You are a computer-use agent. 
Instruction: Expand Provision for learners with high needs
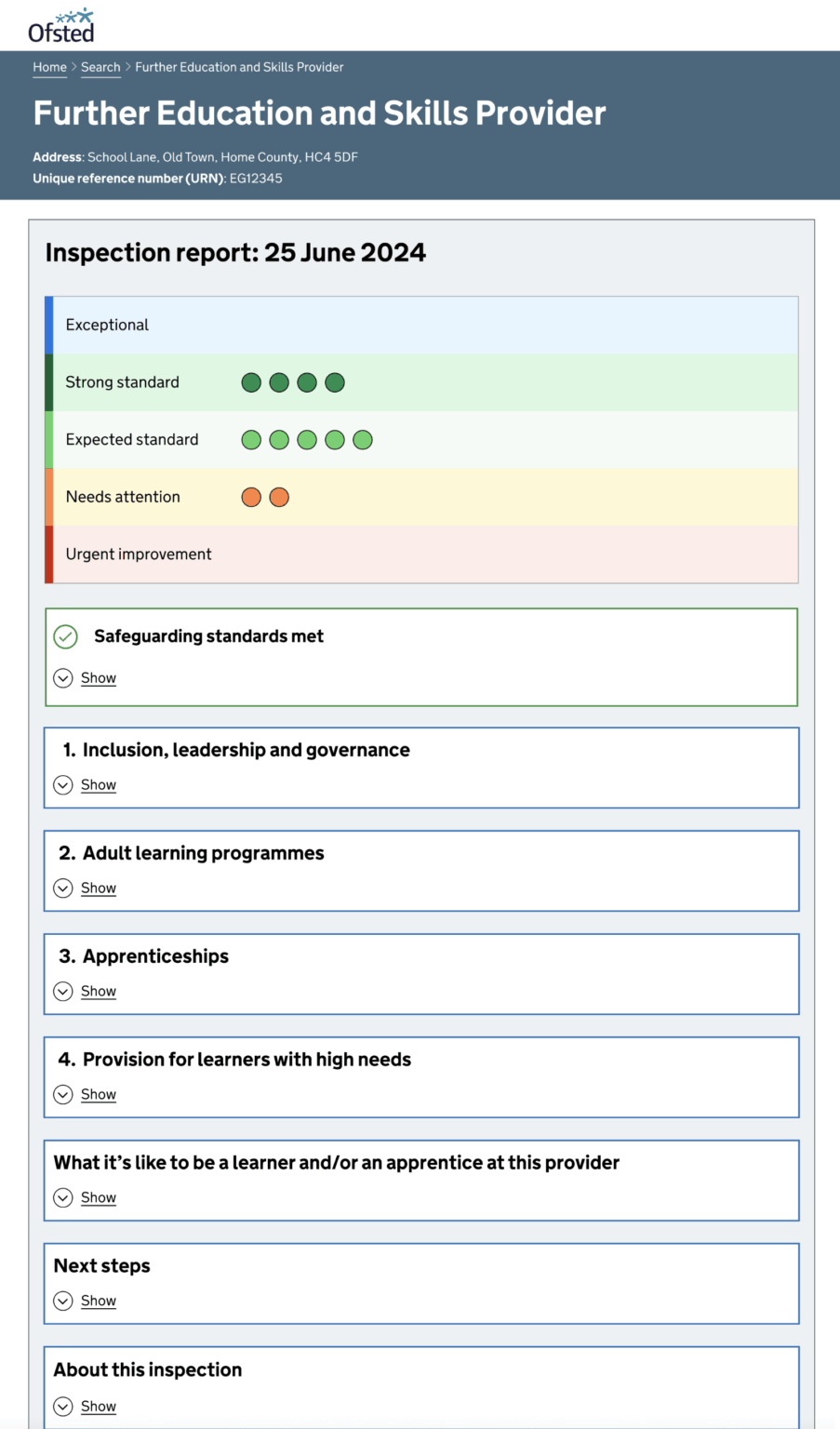tap(98, 1094)
